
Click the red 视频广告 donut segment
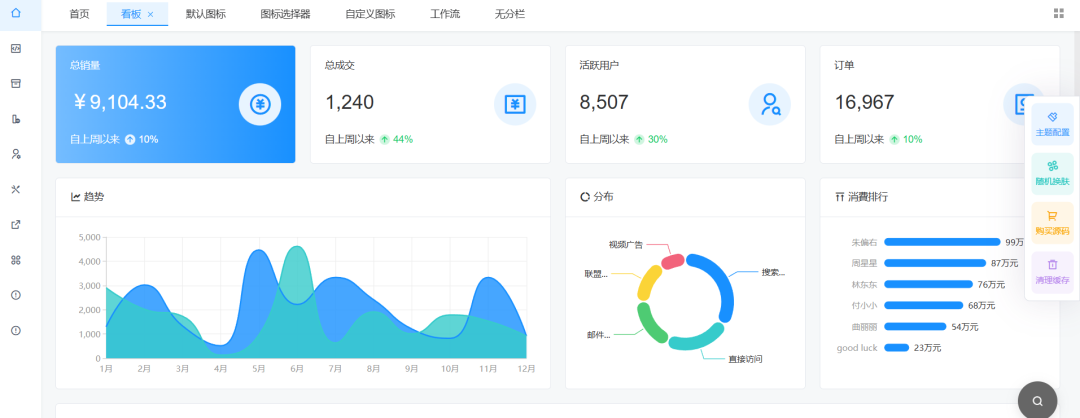(672, 261)
